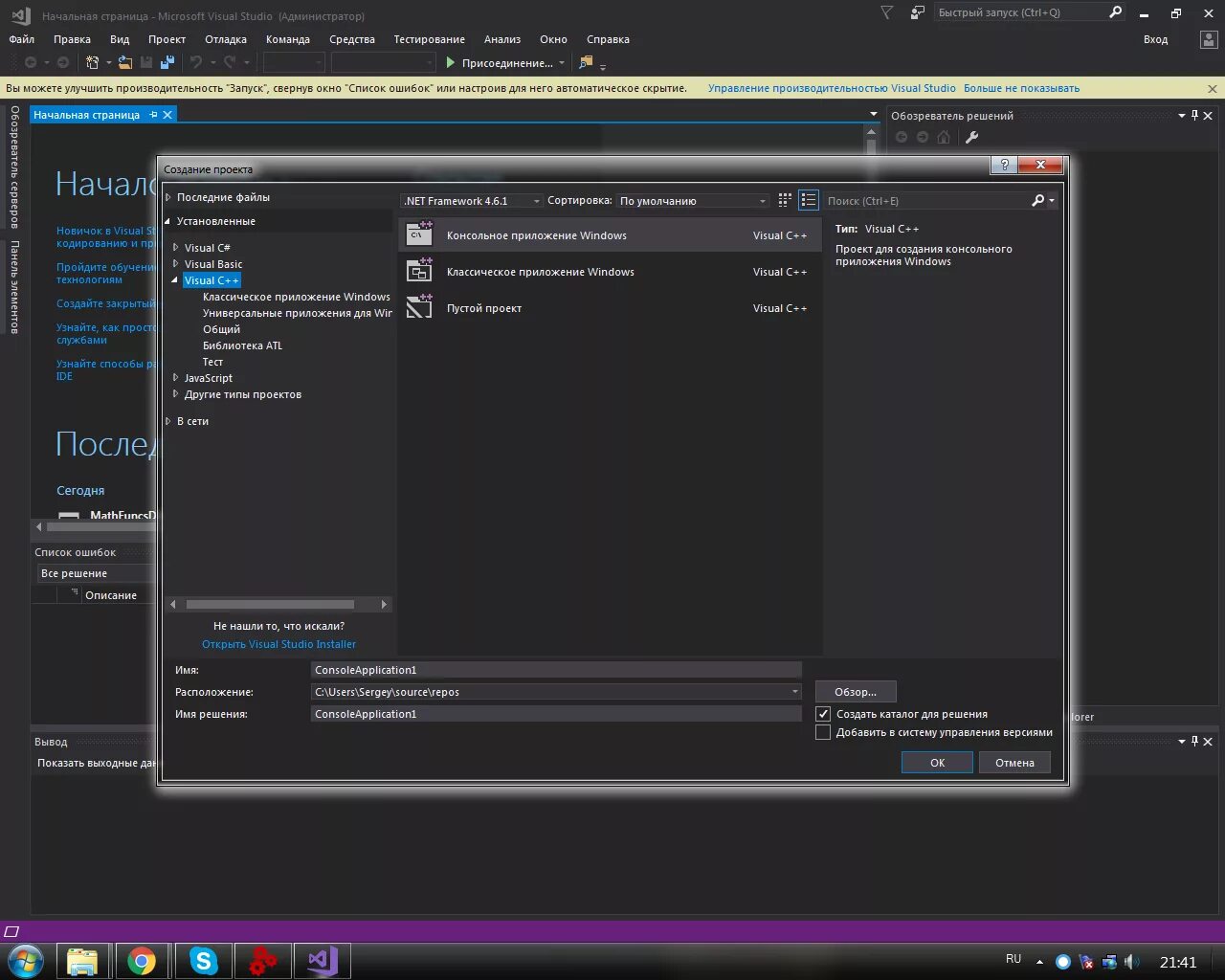
Task: Click the Open File folder toolbar icon
Action: (x=124, y=62)
